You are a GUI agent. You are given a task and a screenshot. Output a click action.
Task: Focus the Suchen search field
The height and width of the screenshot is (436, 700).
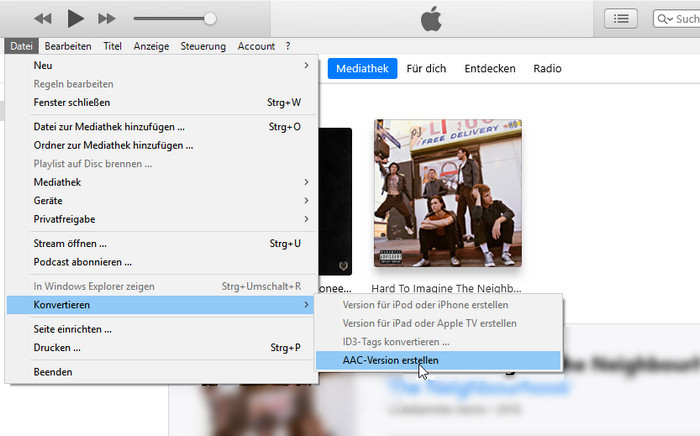pos(677,19)
